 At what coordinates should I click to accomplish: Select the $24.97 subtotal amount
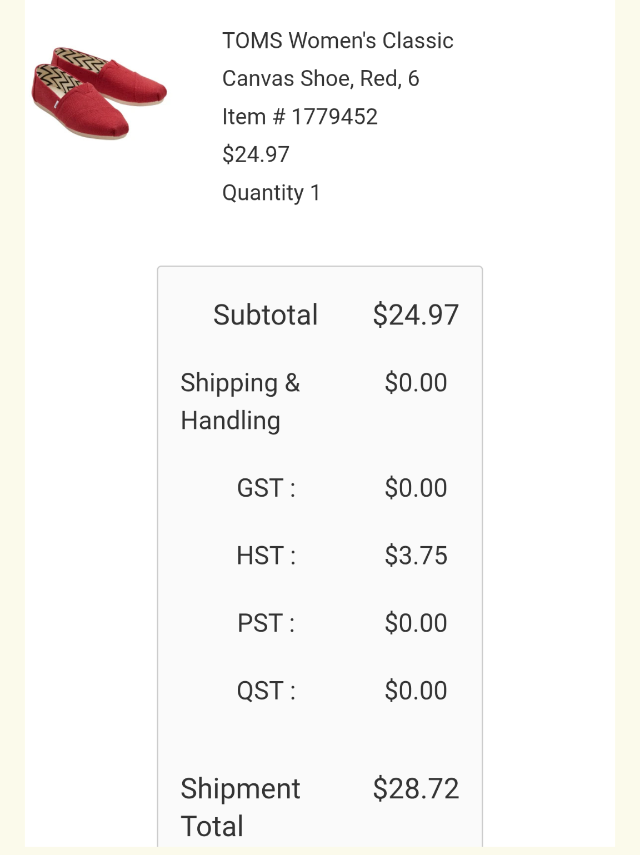(415, 315)
